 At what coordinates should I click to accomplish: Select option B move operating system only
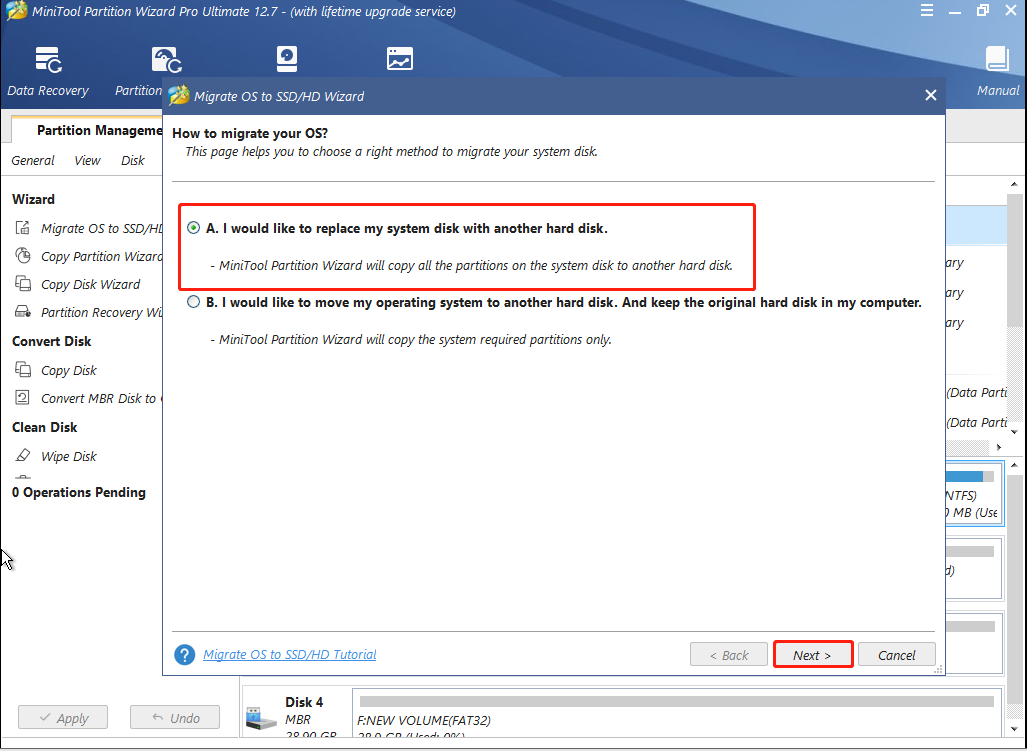pos(193,302)
